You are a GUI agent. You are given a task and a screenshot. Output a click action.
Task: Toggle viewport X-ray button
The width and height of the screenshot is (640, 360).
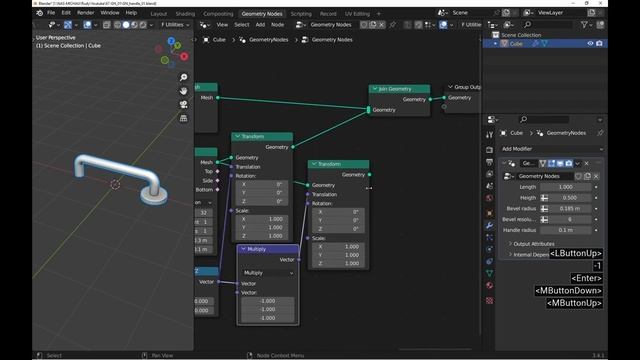107,25
